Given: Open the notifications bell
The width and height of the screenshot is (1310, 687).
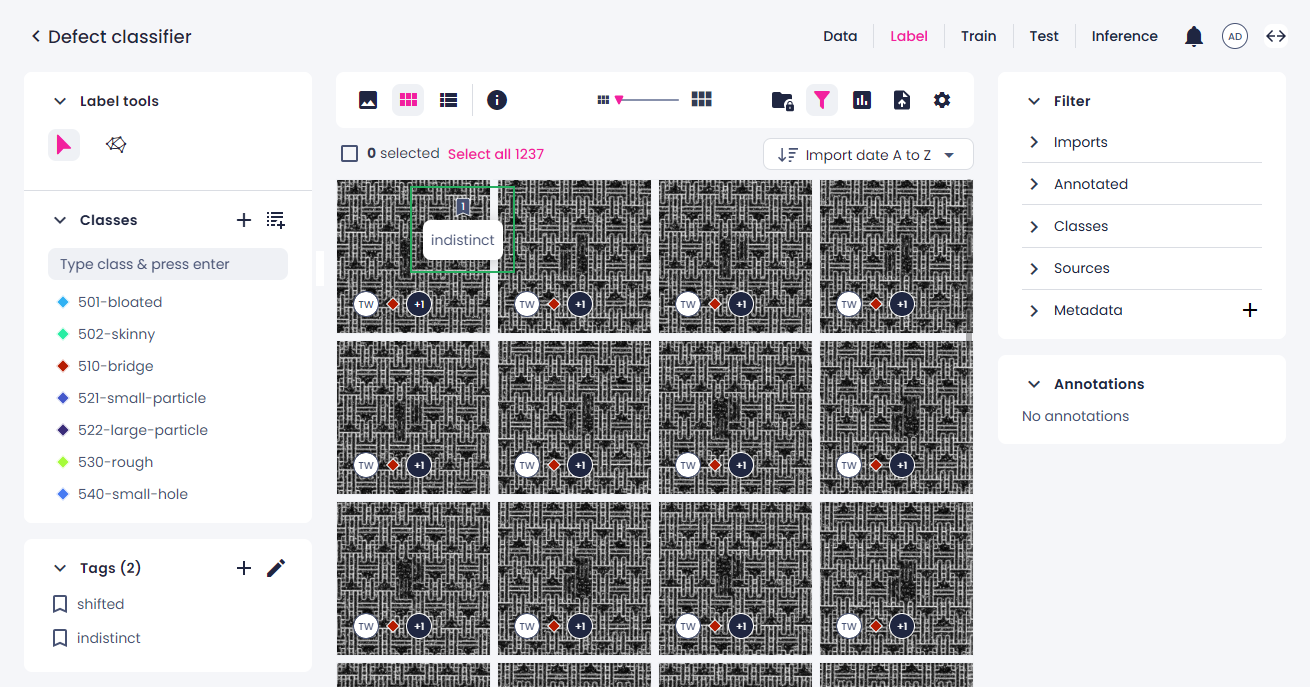Looking at the screenshot, I should pyautogui.click(x=1193, y=37).
